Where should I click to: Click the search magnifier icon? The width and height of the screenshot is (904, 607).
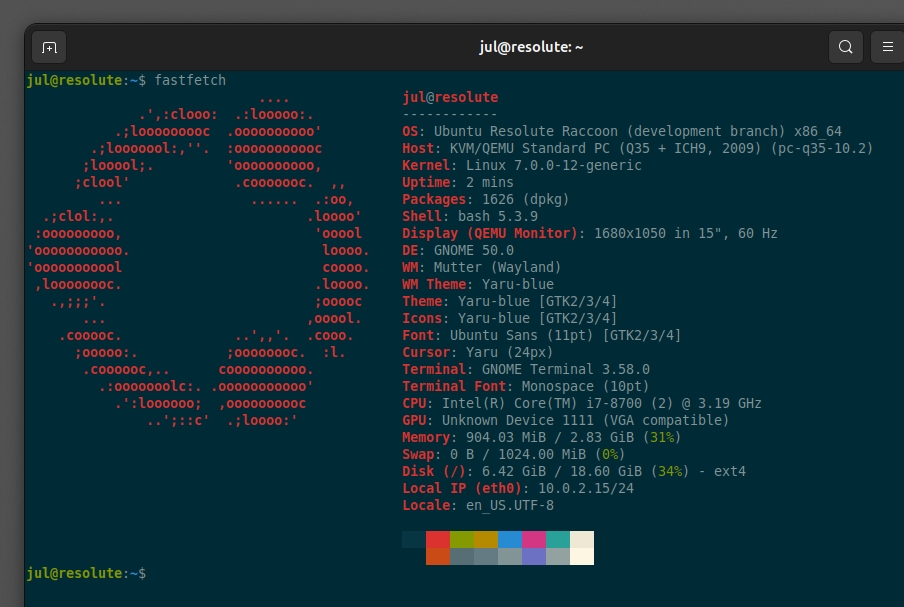846,47
